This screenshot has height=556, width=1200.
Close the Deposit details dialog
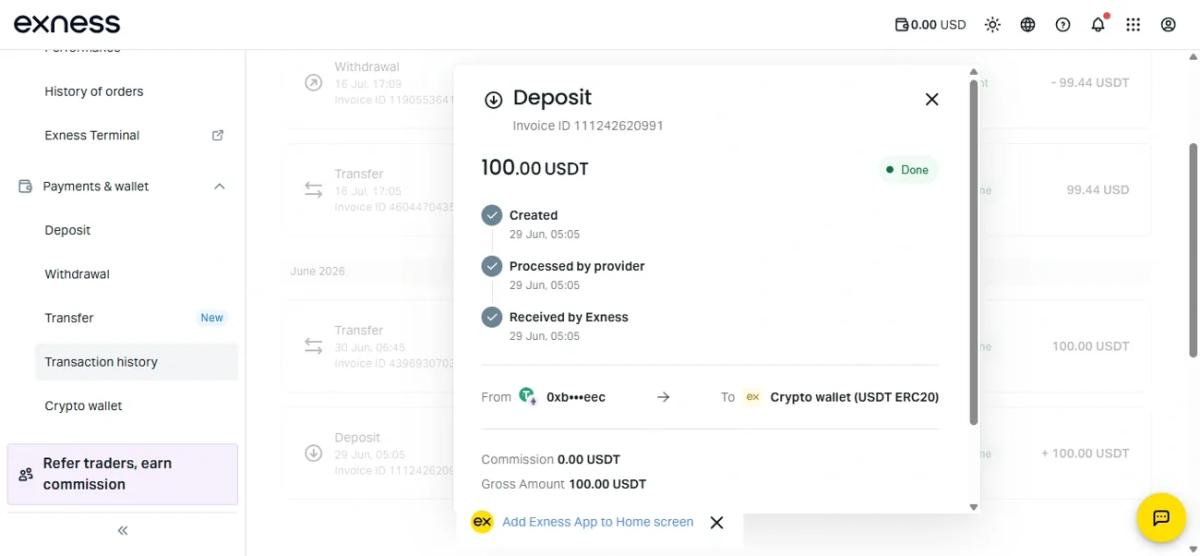[x=931, y=99]
